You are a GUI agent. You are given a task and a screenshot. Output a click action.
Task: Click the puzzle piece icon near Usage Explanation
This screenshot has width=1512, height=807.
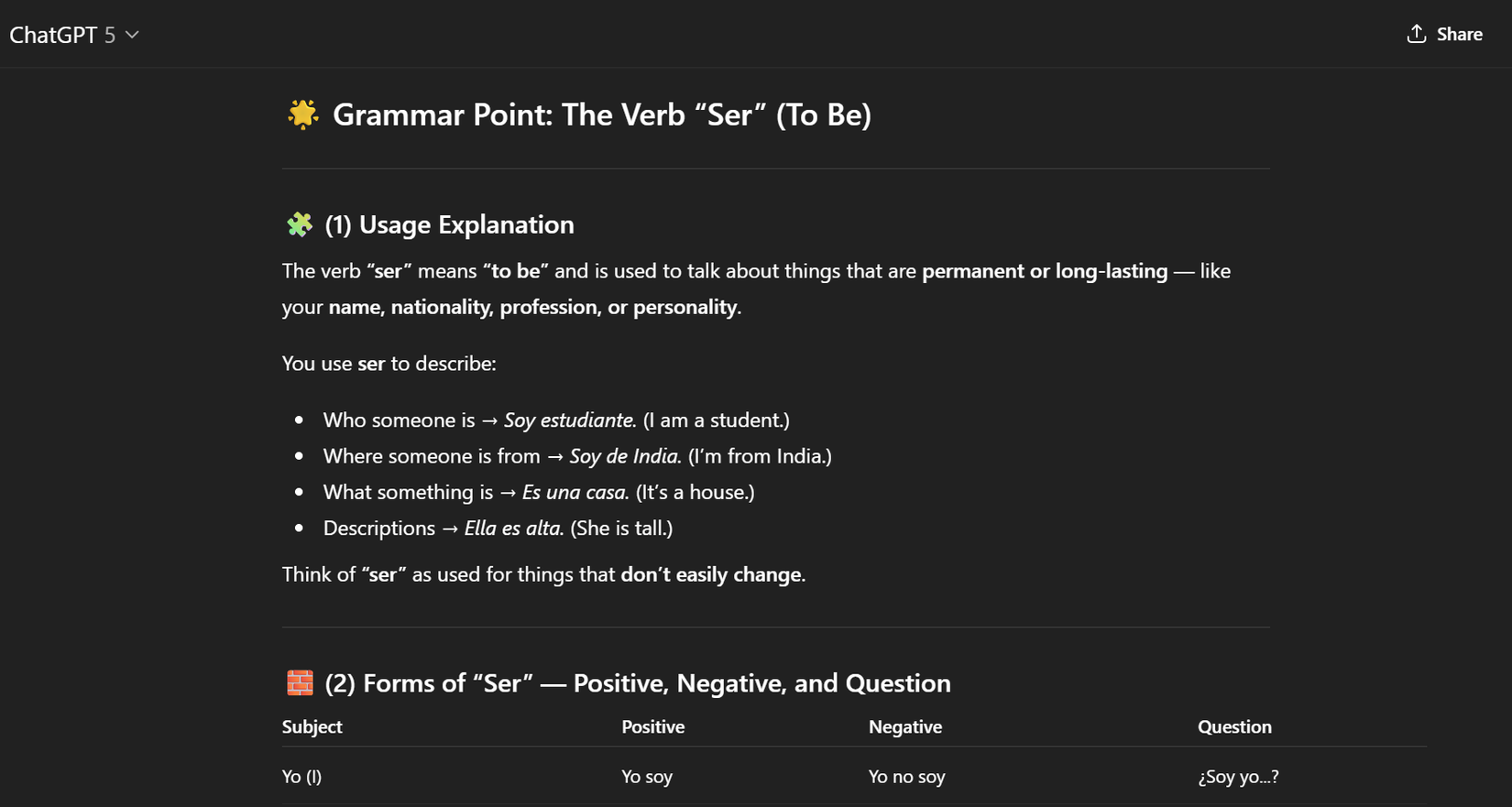pyautogui.click(x=300, y=224)
